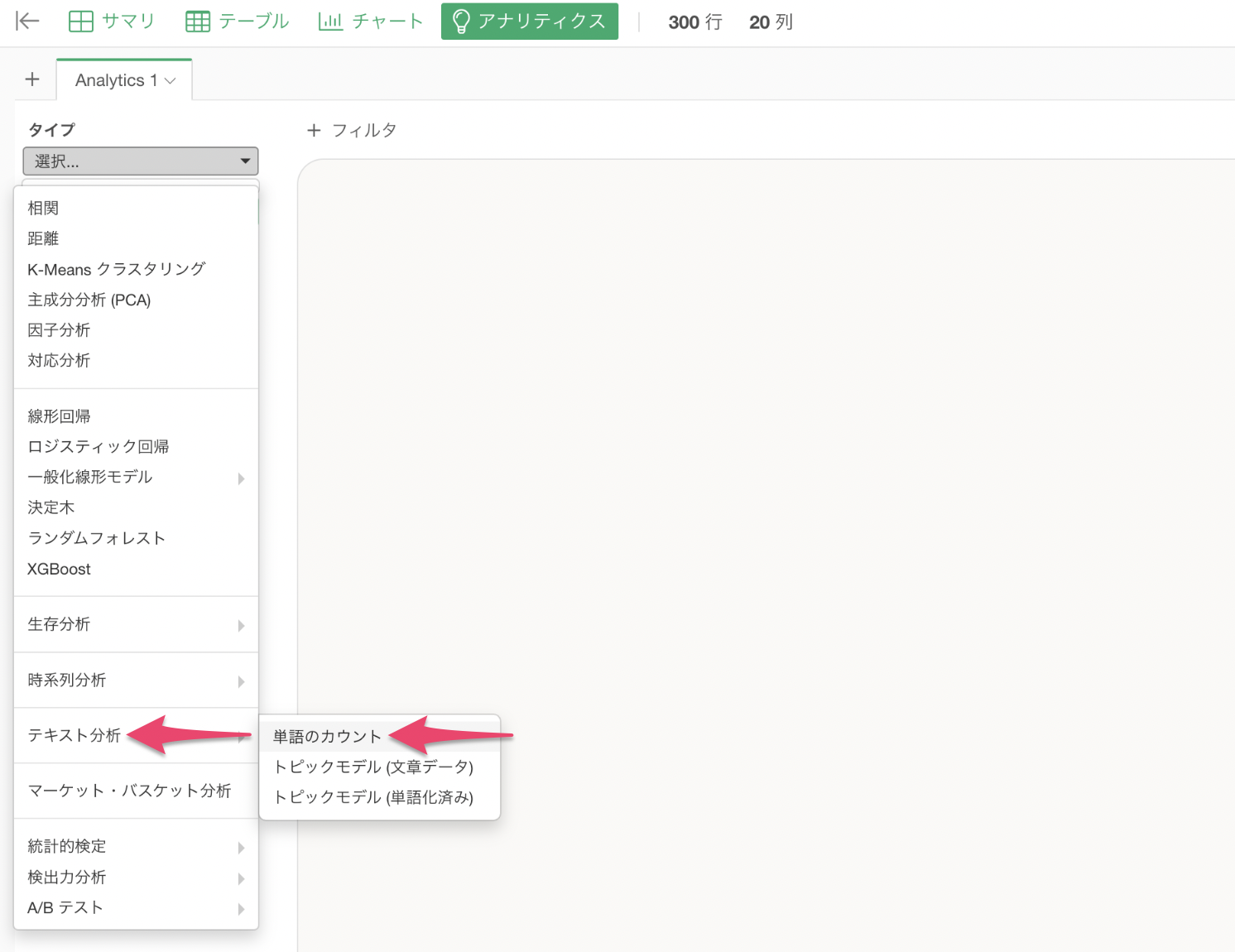Click the 300 行 row count

click(695, 22)
